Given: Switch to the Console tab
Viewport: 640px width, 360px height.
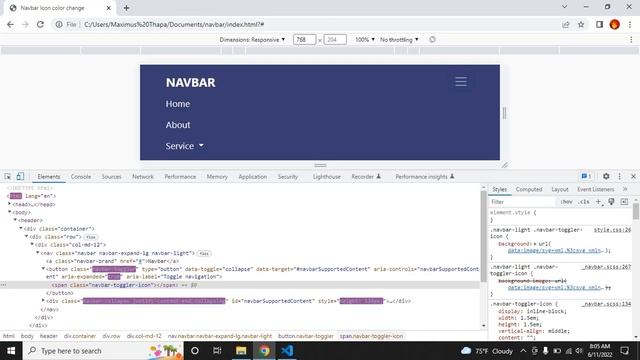Looking at the screenshot, I should (81, 176).
